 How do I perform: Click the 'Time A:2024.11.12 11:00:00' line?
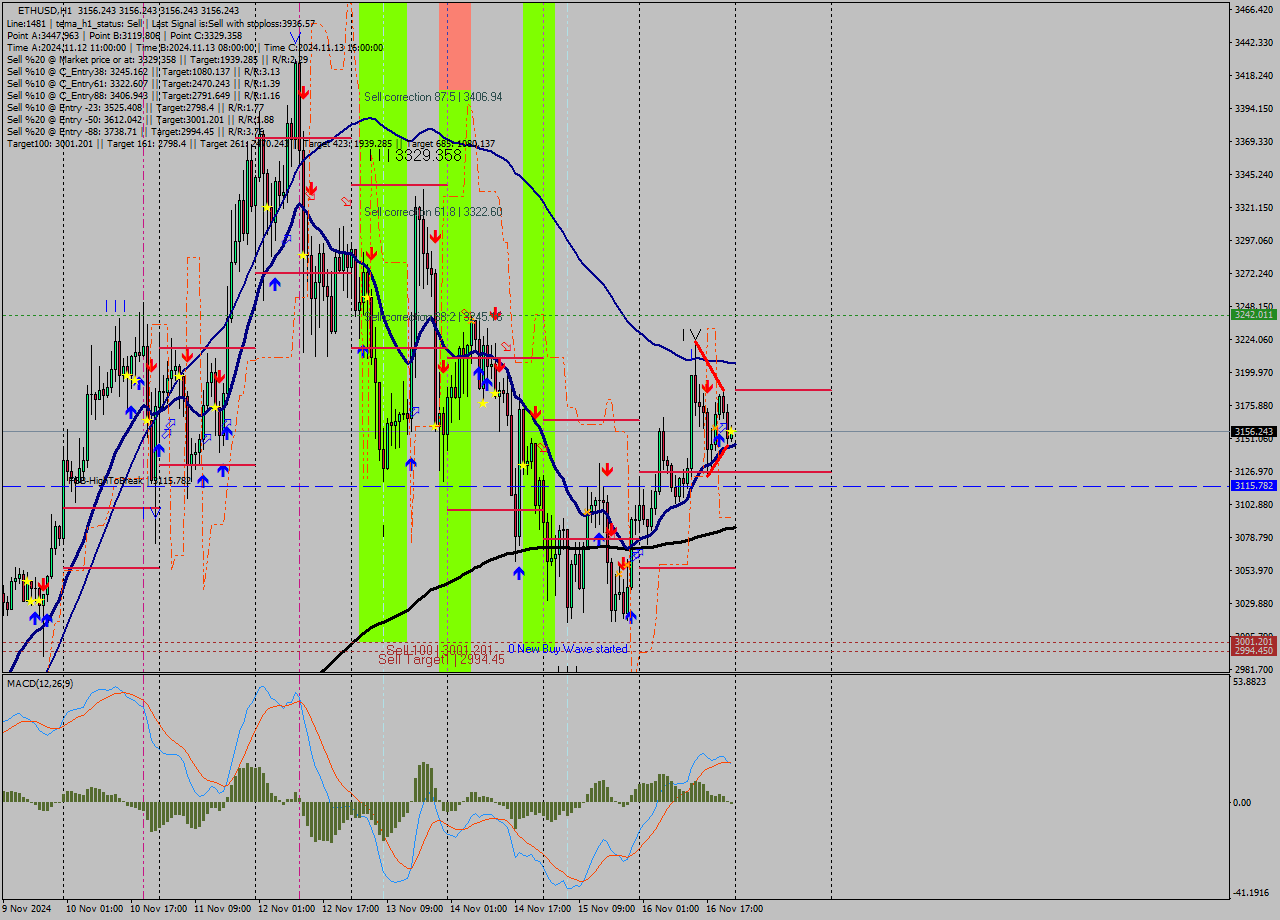point(194,47)
